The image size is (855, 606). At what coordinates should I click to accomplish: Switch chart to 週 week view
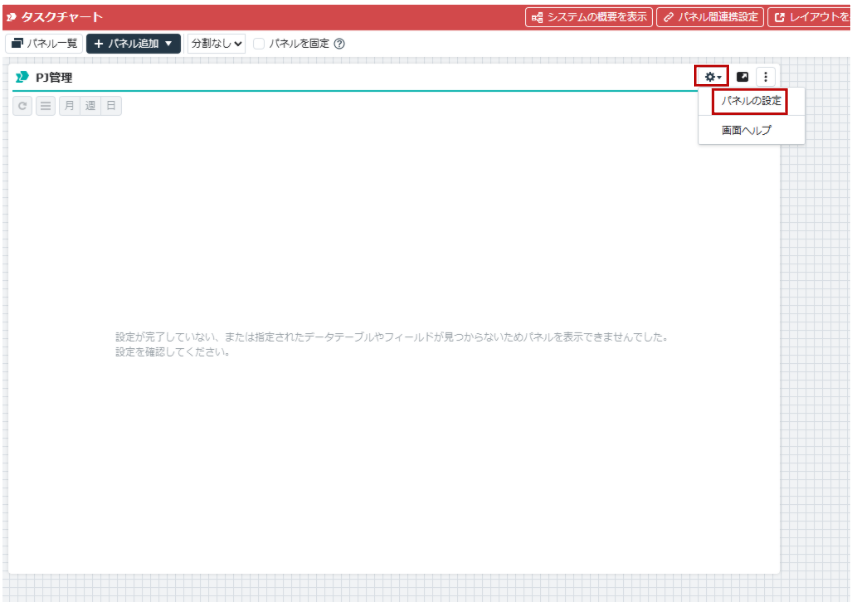coord(90,105)
